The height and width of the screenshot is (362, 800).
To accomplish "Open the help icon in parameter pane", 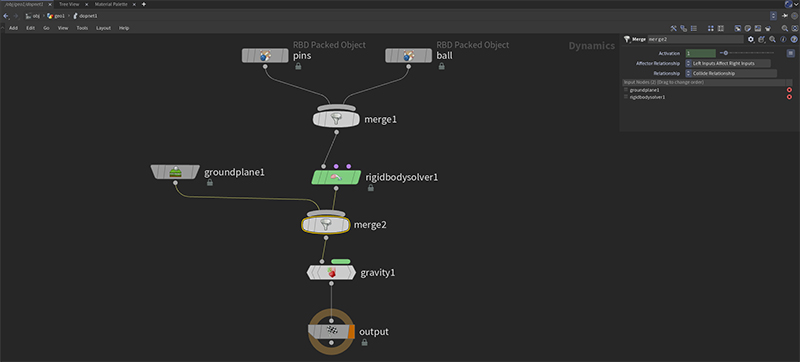I will 794,39.
